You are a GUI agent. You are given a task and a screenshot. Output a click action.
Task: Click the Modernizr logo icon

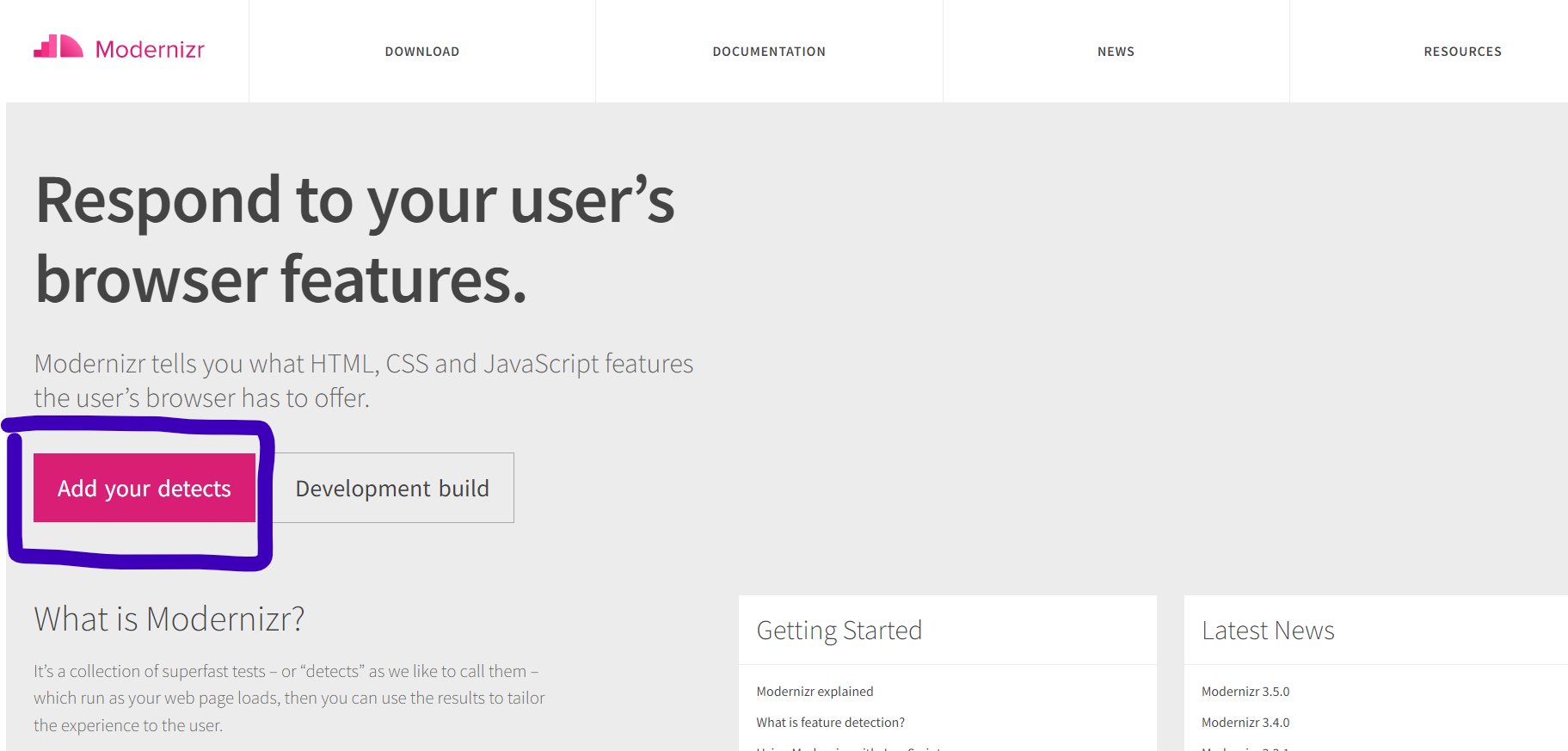click(x=58, y=46)
